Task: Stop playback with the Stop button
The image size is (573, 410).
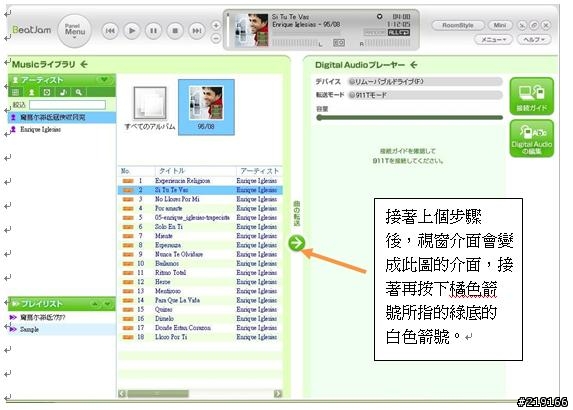Action: click(175, 31)
